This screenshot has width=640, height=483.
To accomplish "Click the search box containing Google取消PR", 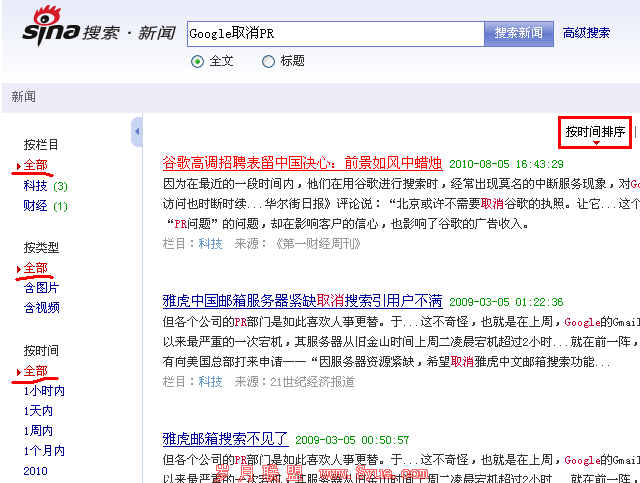I will 336,33.
